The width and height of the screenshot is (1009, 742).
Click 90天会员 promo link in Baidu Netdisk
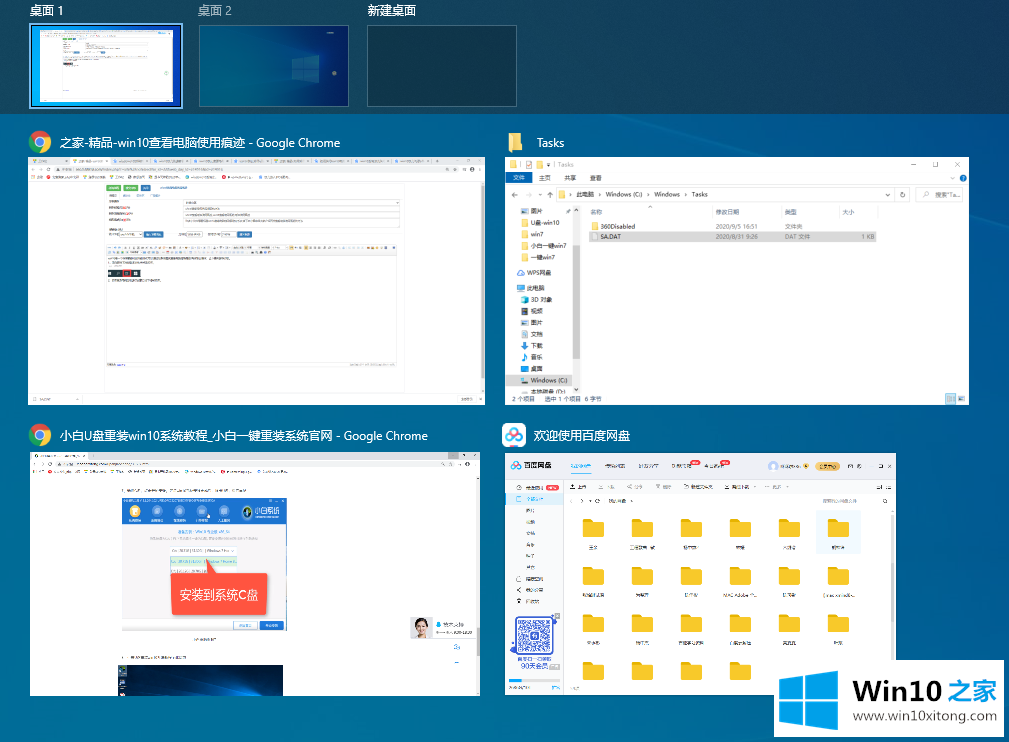(534, 666)
